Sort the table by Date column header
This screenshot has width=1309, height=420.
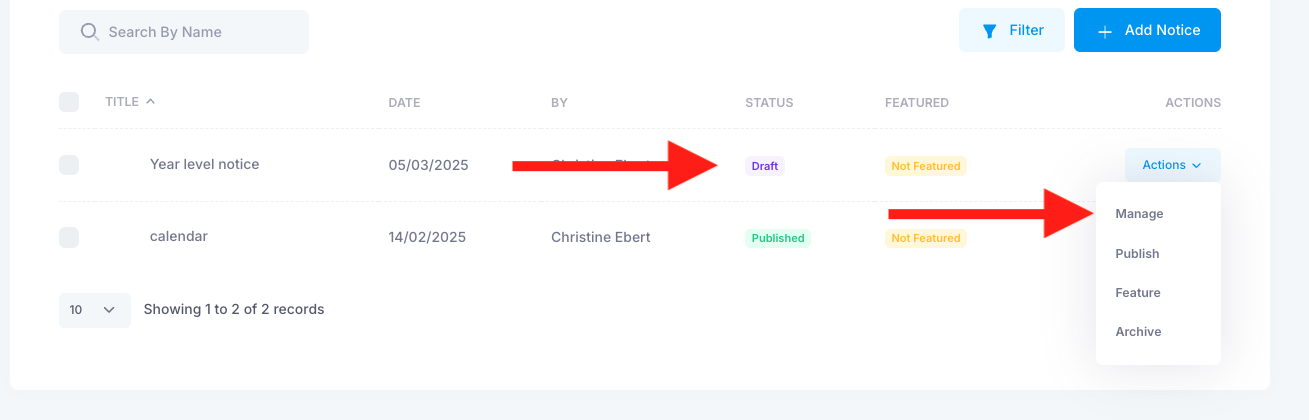(404, 103)
